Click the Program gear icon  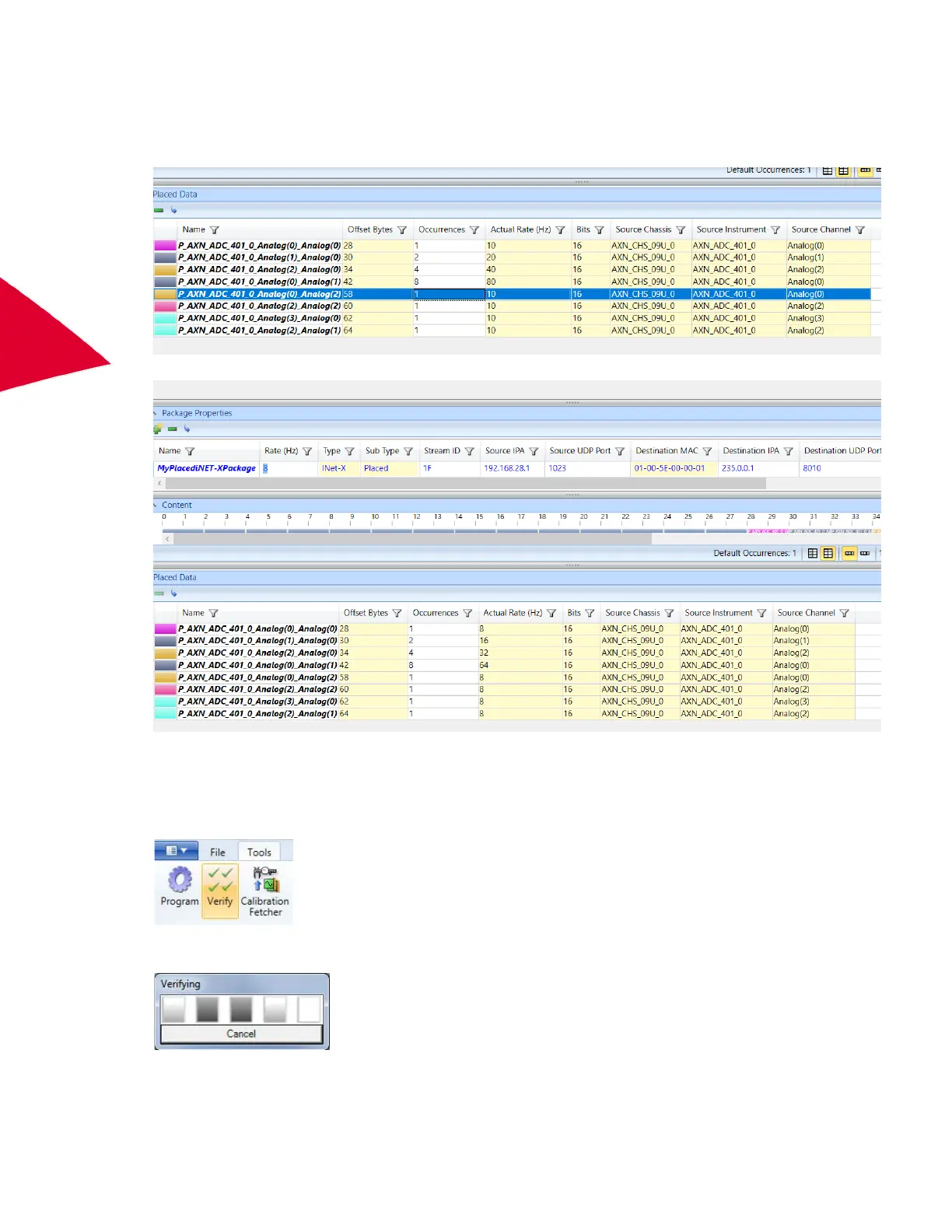[x=180, y=879]
